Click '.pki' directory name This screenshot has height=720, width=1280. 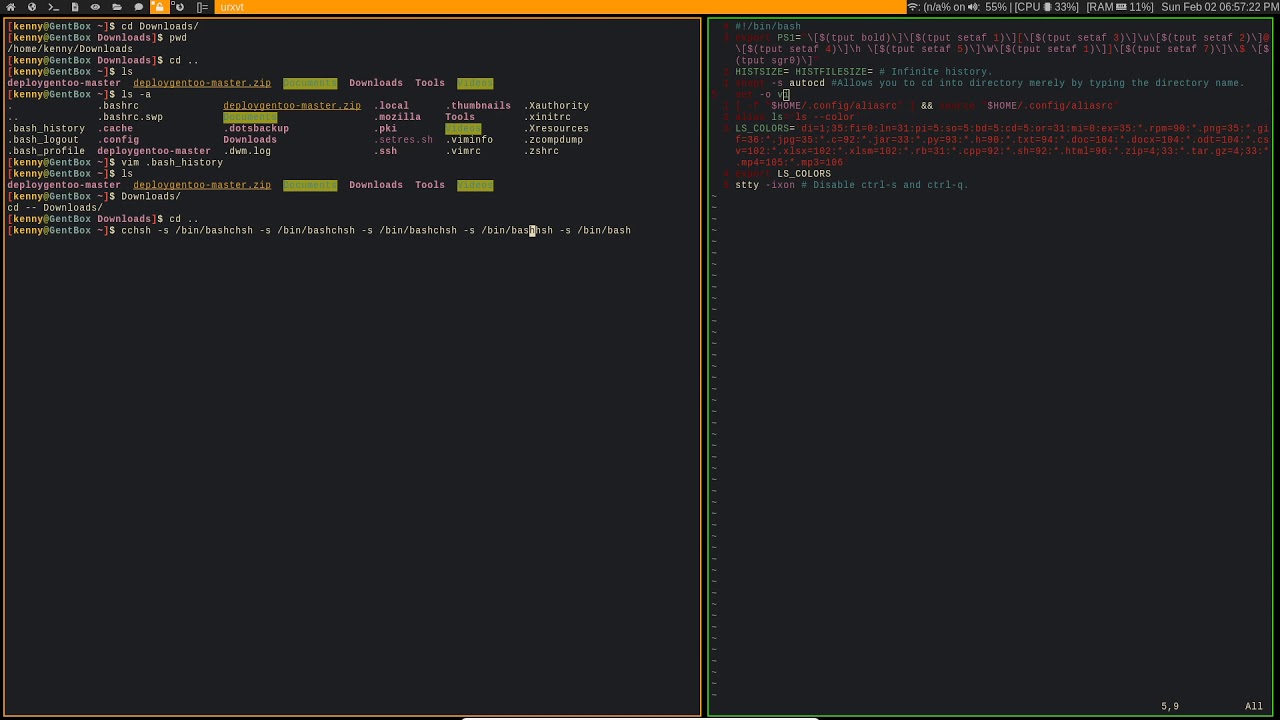click(x=385, y=128)
